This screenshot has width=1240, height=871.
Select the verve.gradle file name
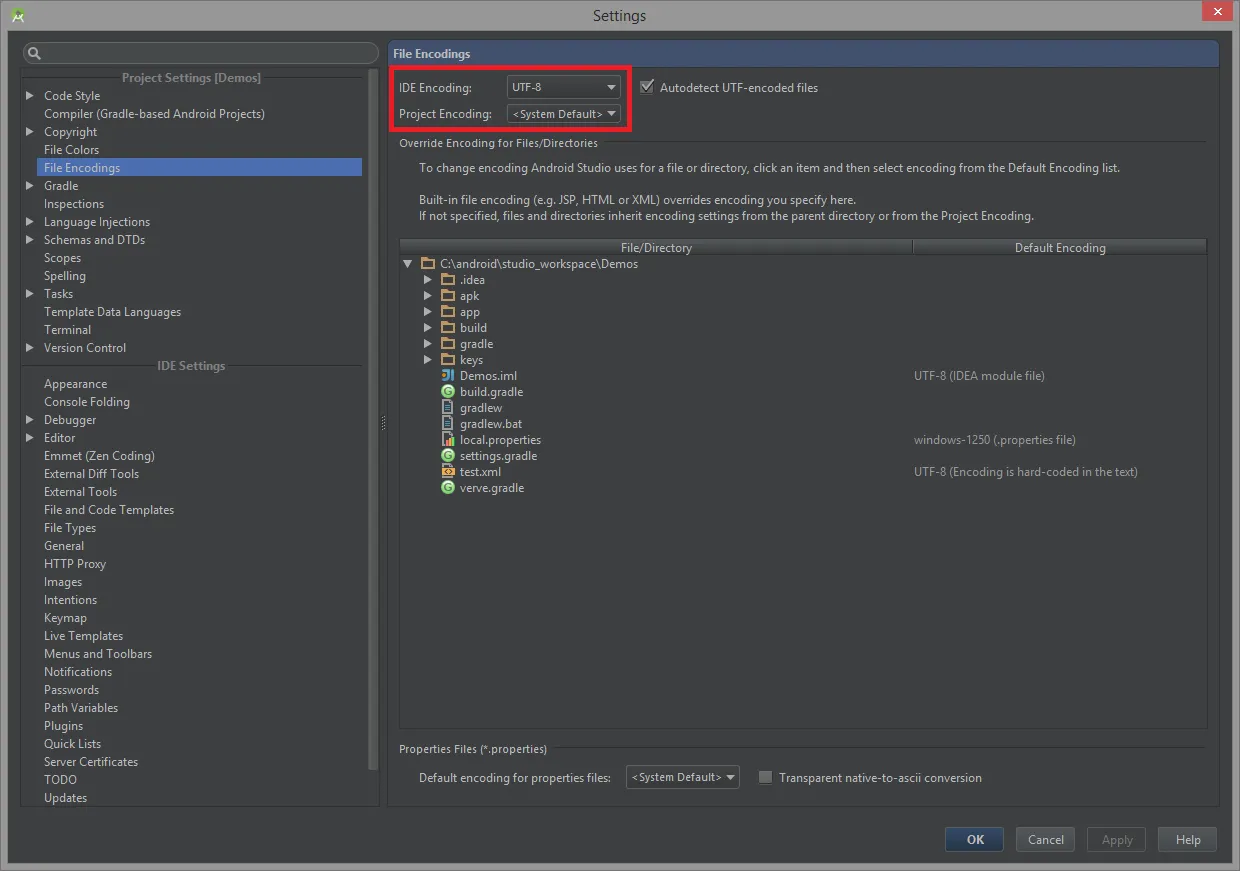492,488
